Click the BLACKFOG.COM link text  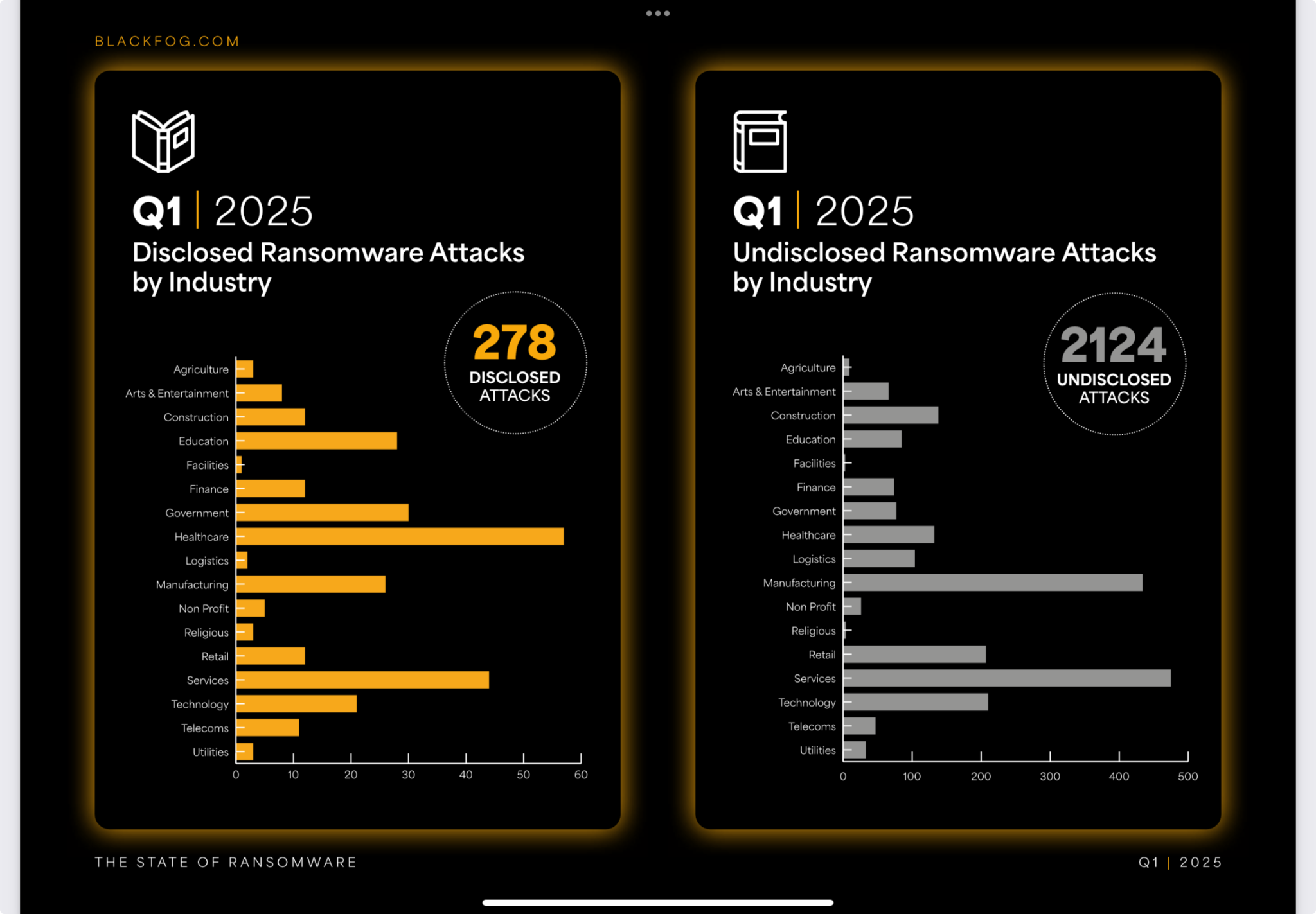click(167, 41)
